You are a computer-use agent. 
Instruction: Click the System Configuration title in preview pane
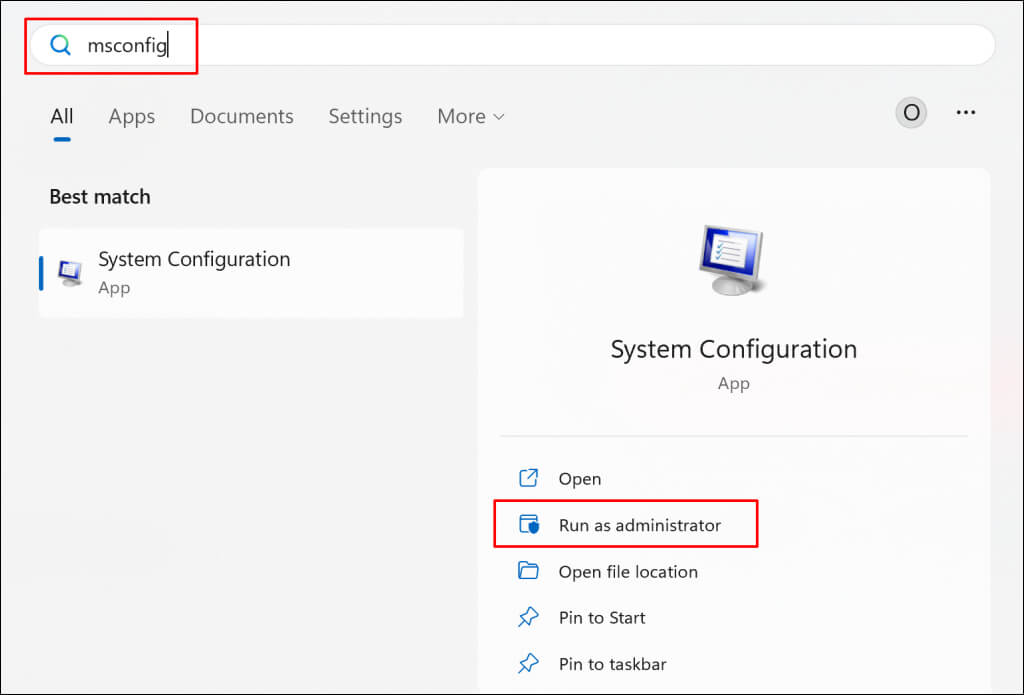click(x=733, y=349)
